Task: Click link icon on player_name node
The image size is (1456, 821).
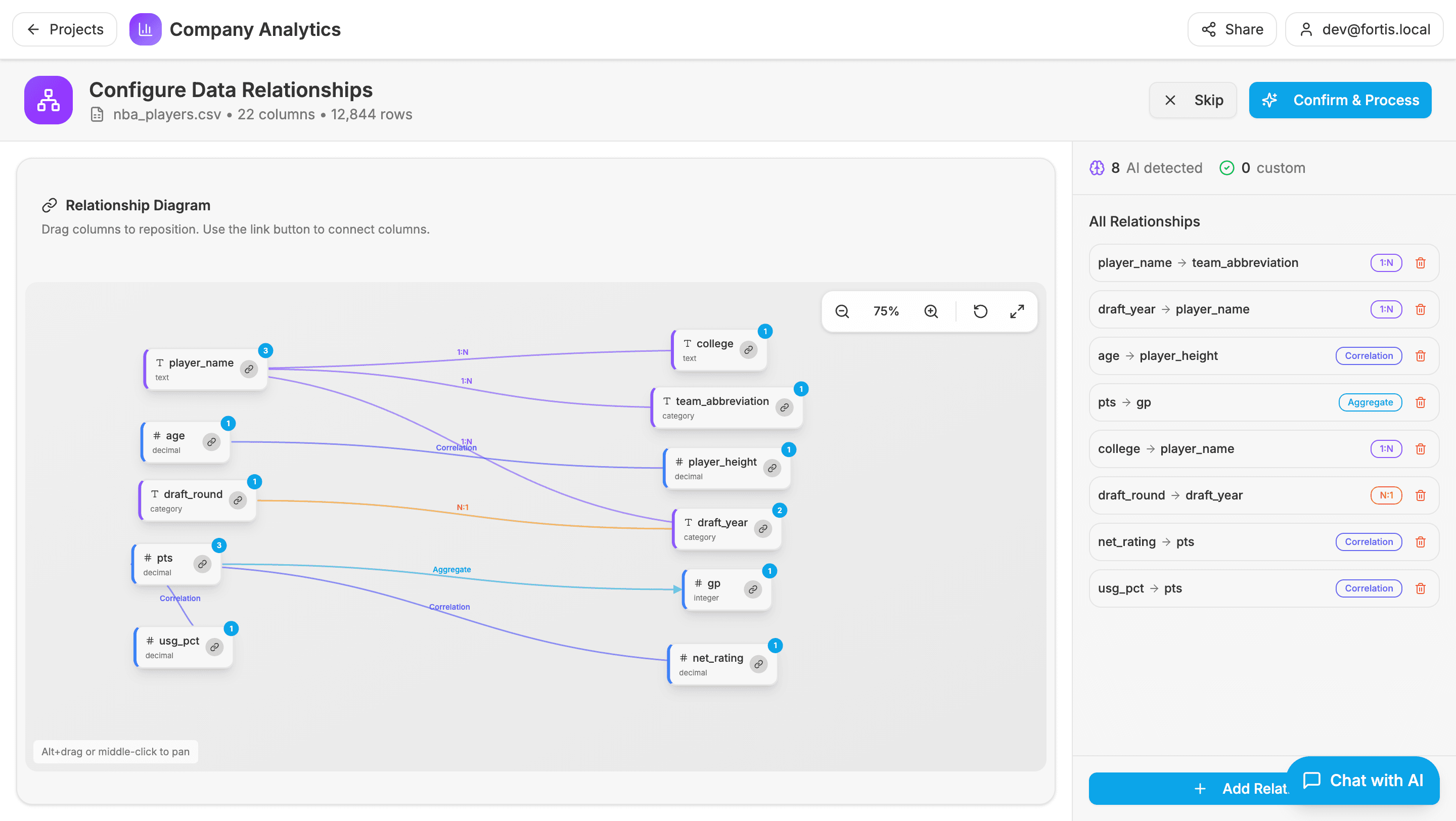Action: pos(249,369)
